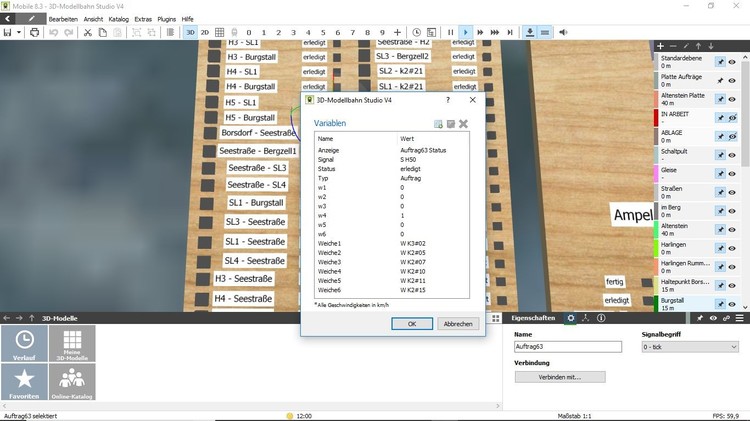
Task: Set simulation to triple fast-forward
Action: pos(495,33)
